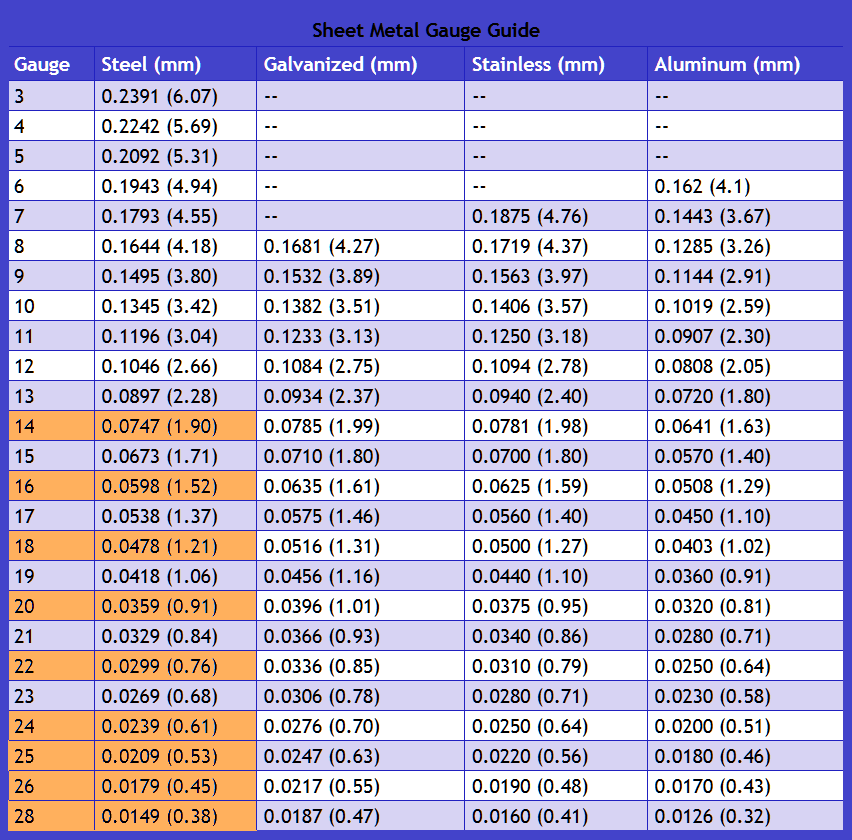Click highlighted steel cell "0.0478 (1.21)"
Image resolution: width=852 pixels, height=840 pixels.
tap(176, 546)
